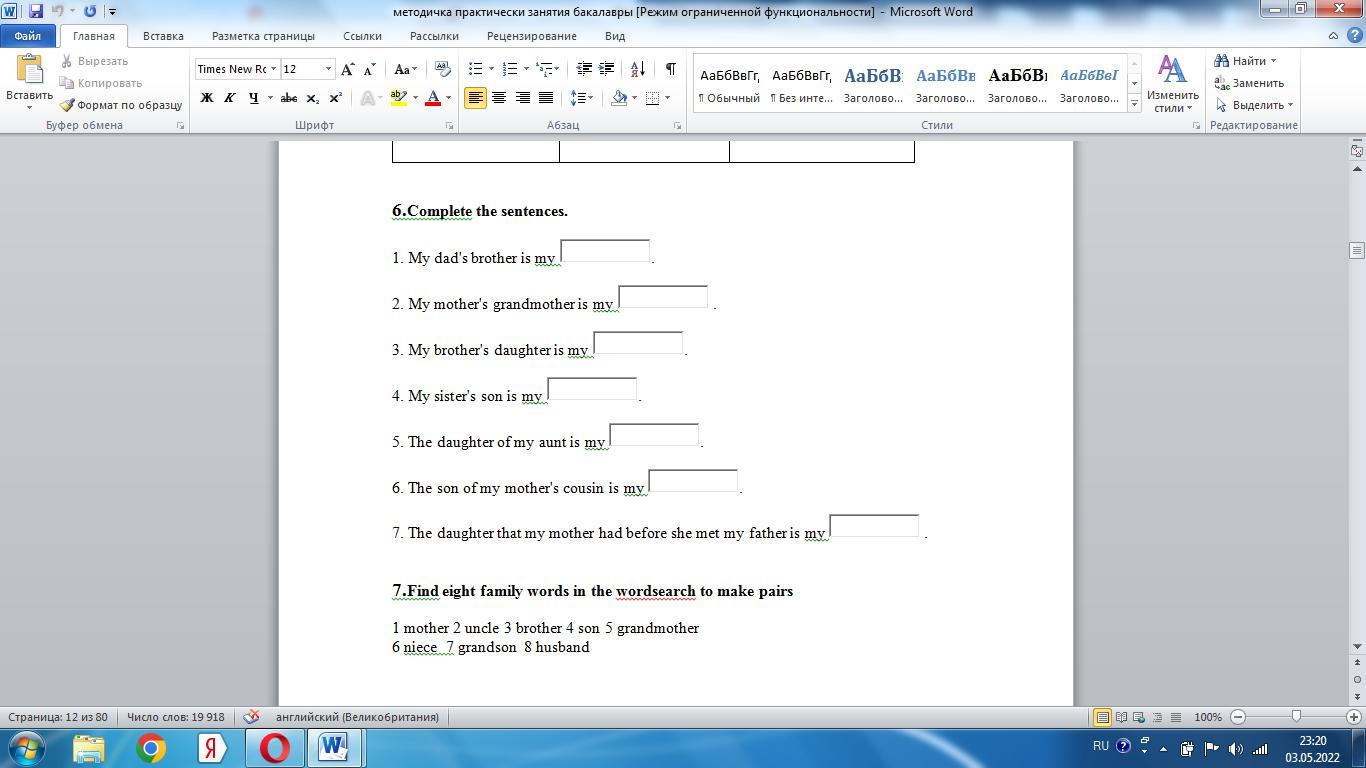Apply subscript formatting

[x=312, y=98]
